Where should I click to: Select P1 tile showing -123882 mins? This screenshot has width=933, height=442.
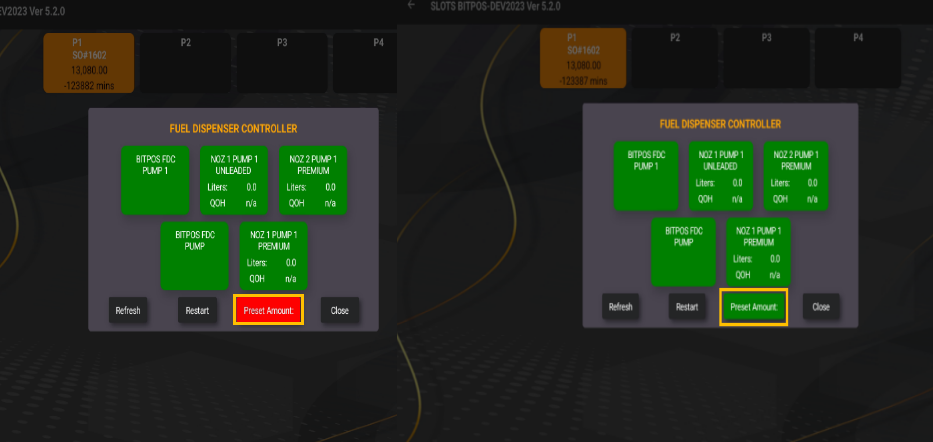(x=89, y=62)
